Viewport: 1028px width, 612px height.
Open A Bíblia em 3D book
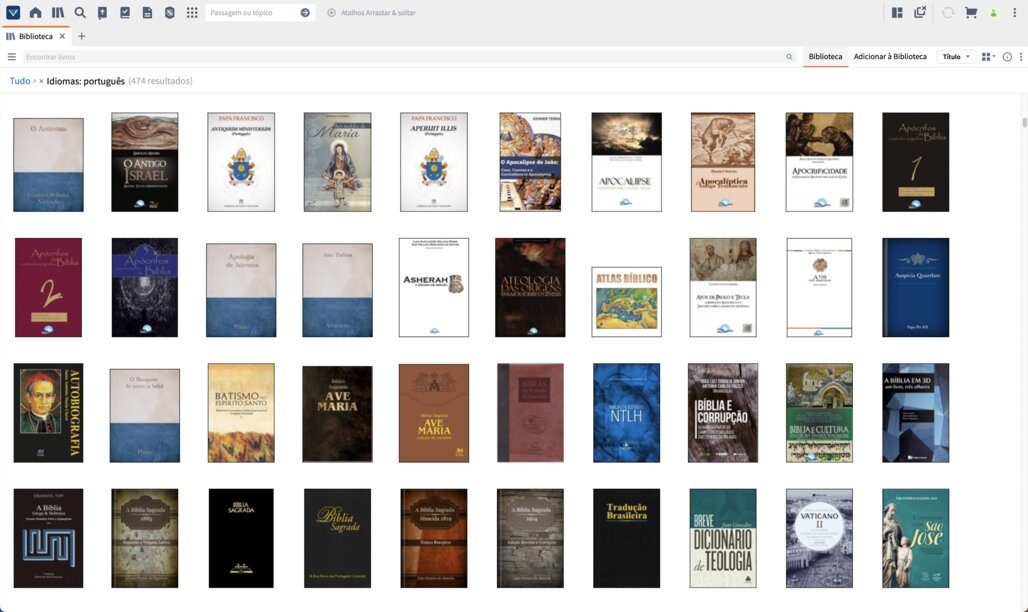(x=915, y=413)
